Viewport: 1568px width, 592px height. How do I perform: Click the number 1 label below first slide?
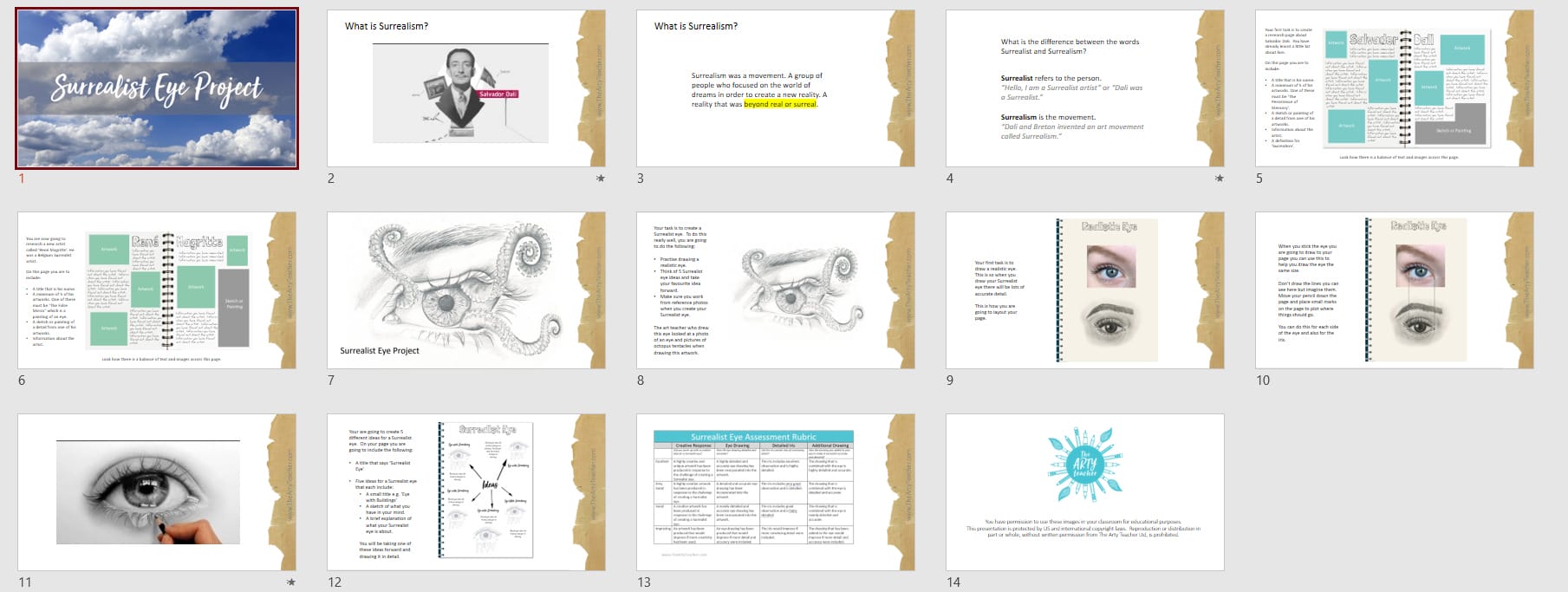tap(22, 179)
